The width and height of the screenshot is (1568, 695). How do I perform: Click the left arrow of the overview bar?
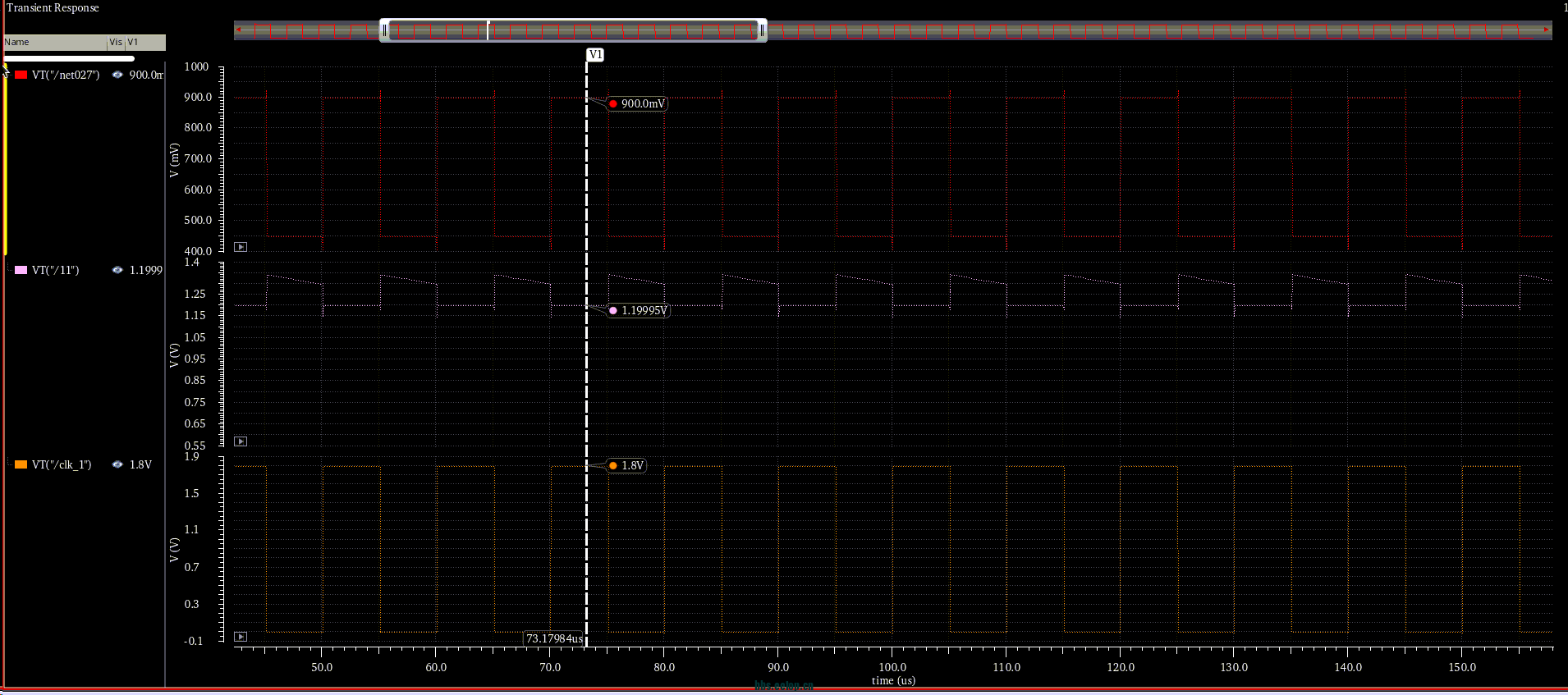coord(239,30)
